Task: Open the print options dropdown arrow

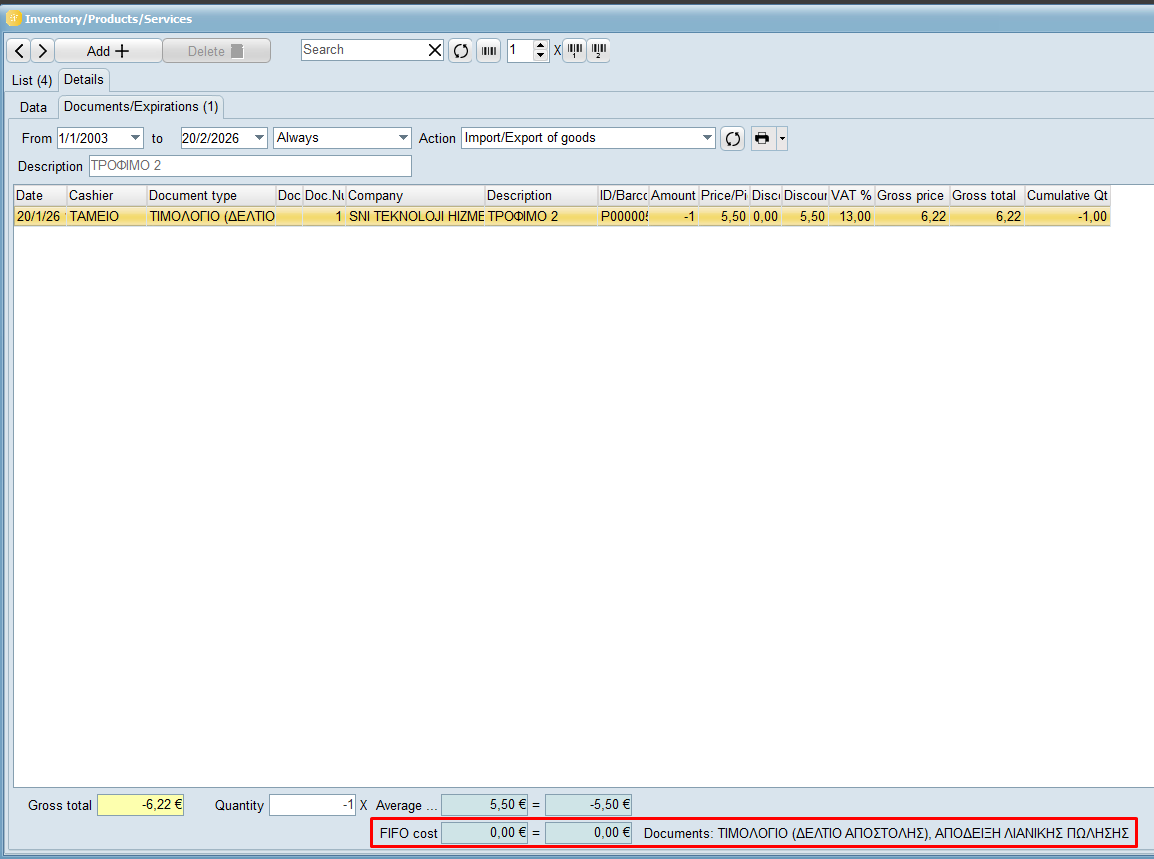Action: (x=782, y=139)
